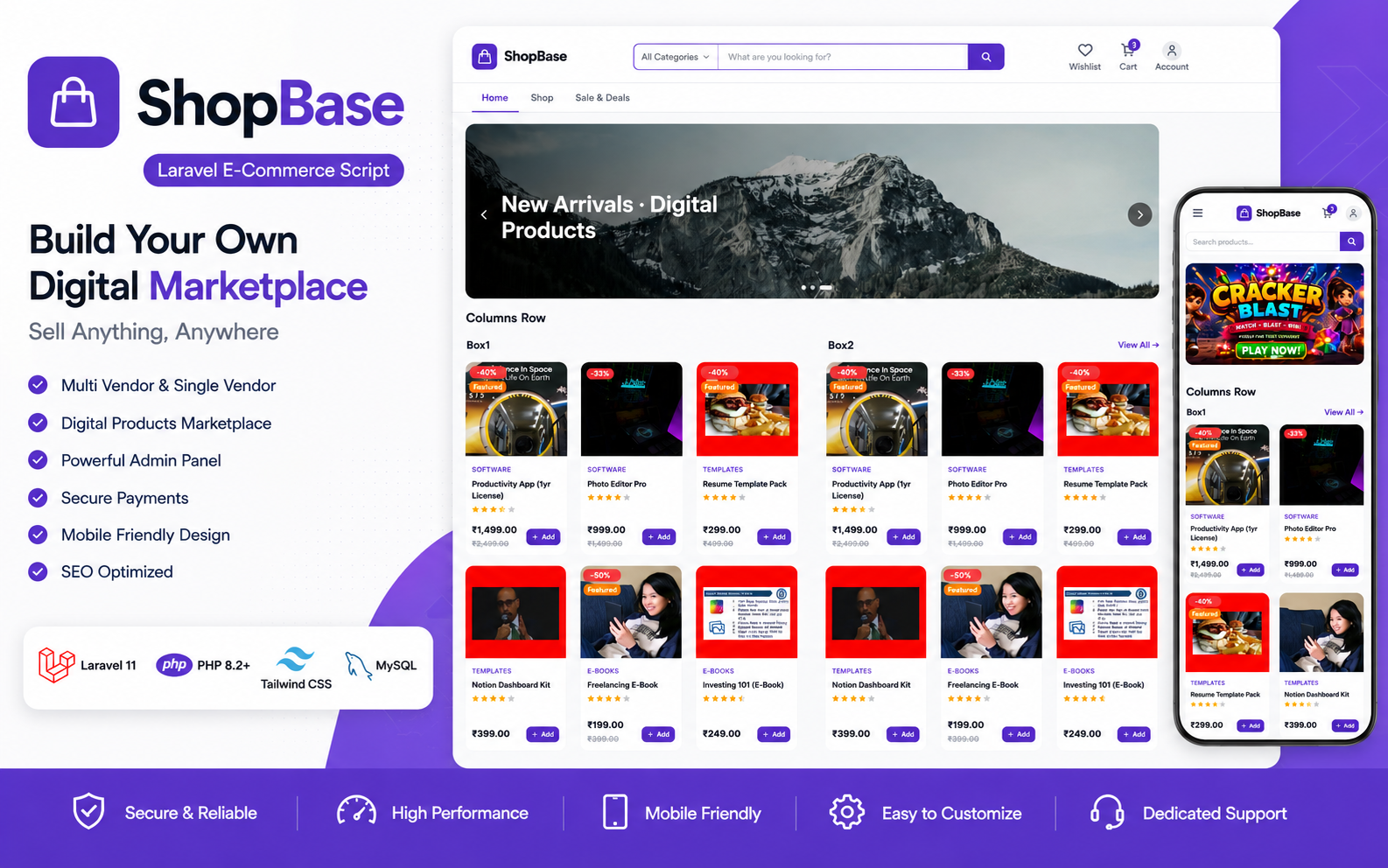Click the desktop 'What are you looking for?' search field

[843, 57]
